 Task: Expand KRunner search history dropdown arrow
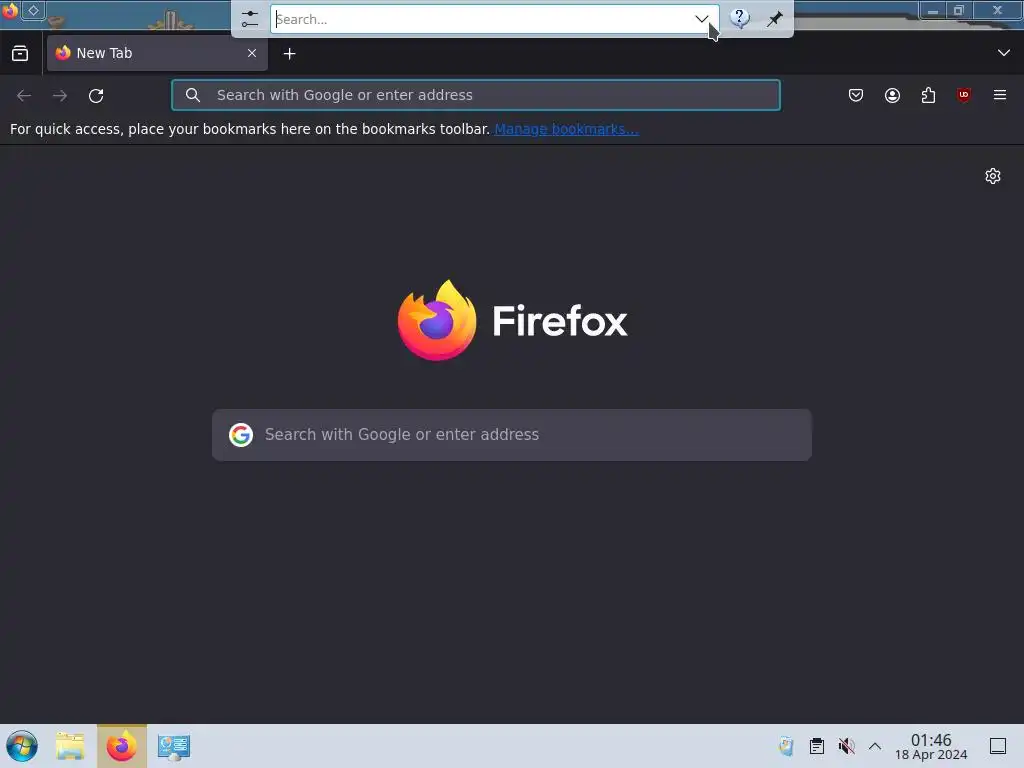[x=702, y=19]
